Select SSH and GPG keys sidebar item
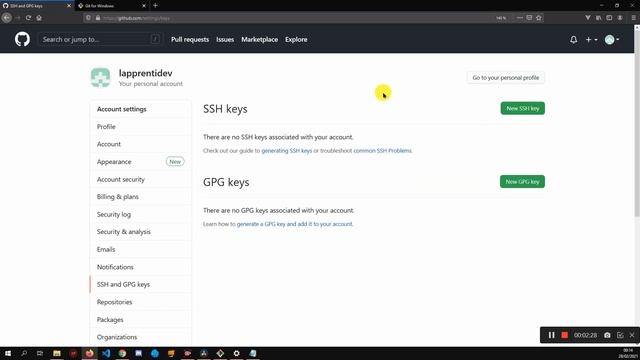The image size is (640, 360). [141, 284]
